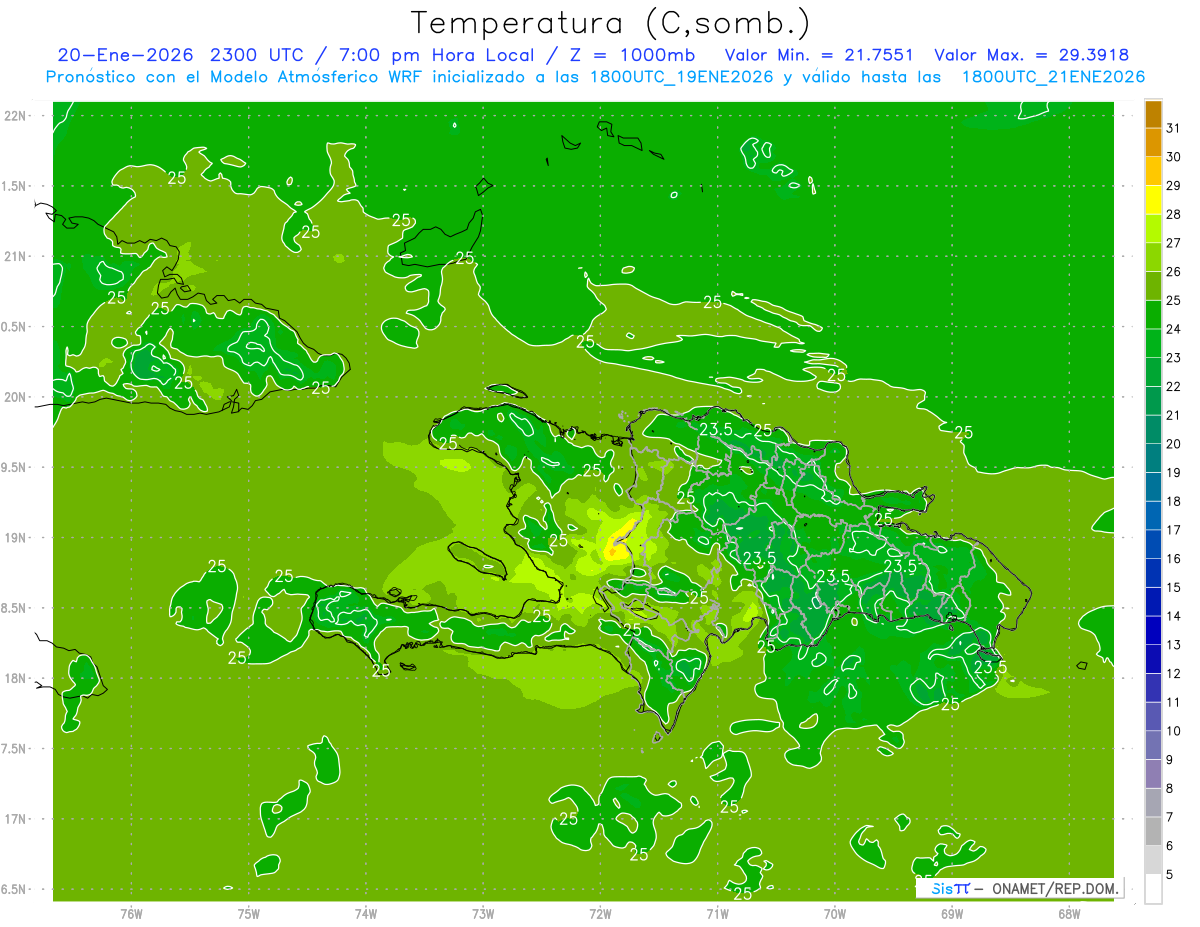
Task: Click the legend value '29'
Action: pos(1174,185)
